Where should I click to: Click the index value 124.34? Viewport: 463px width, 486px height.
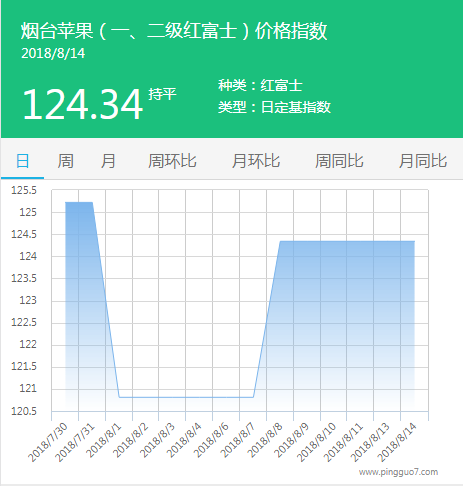click(82, 104)
